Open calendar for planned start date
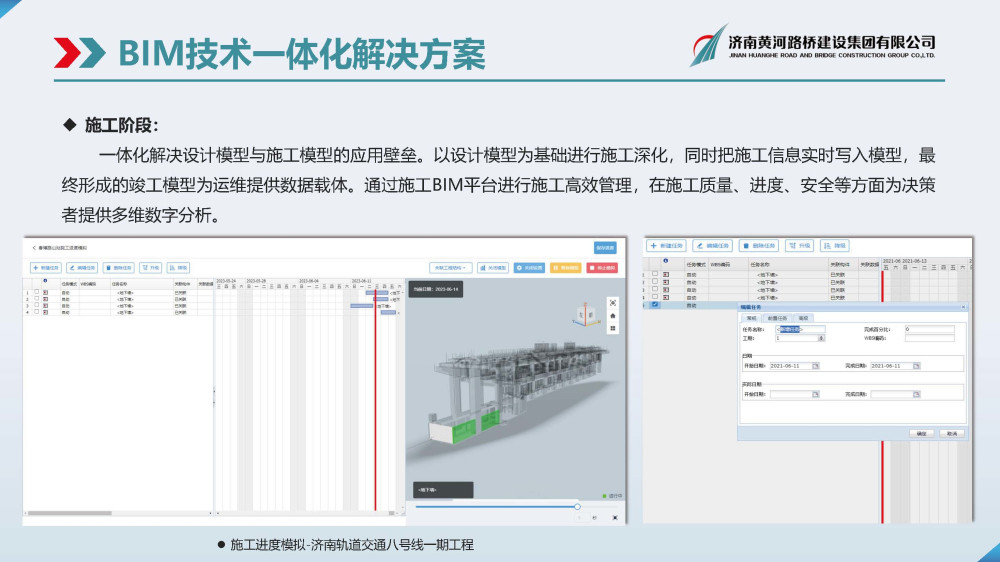 [816, 366]
